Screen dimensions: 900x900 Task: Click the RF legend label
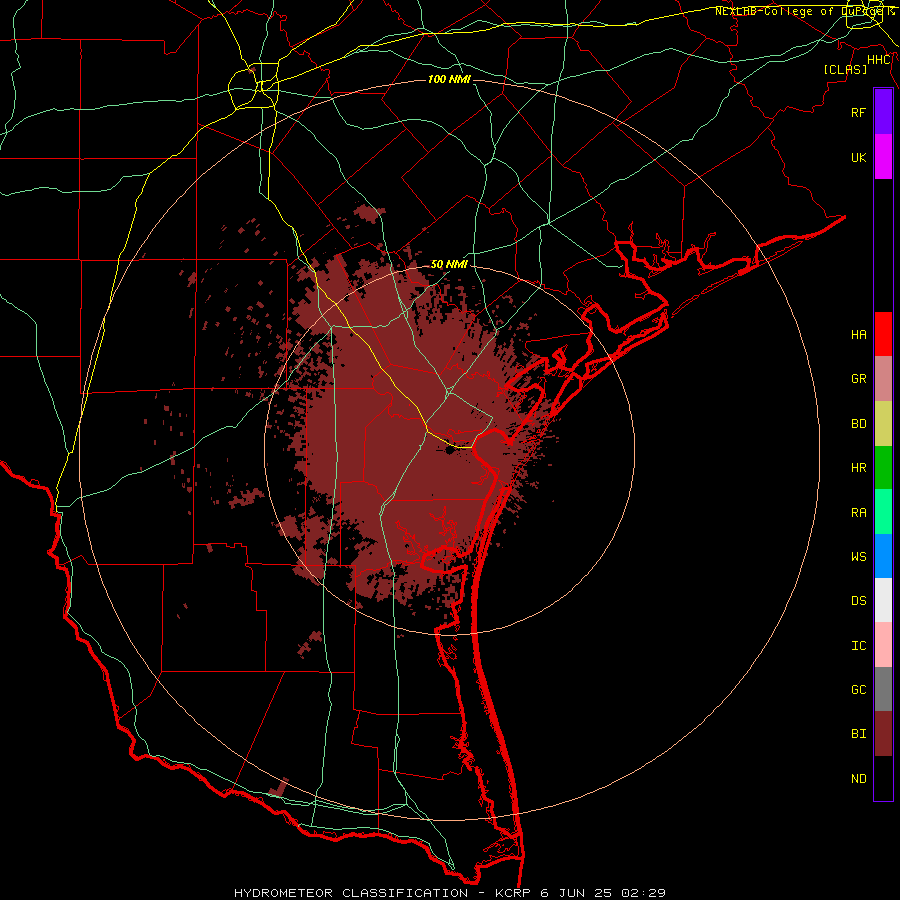coord(858,112)
